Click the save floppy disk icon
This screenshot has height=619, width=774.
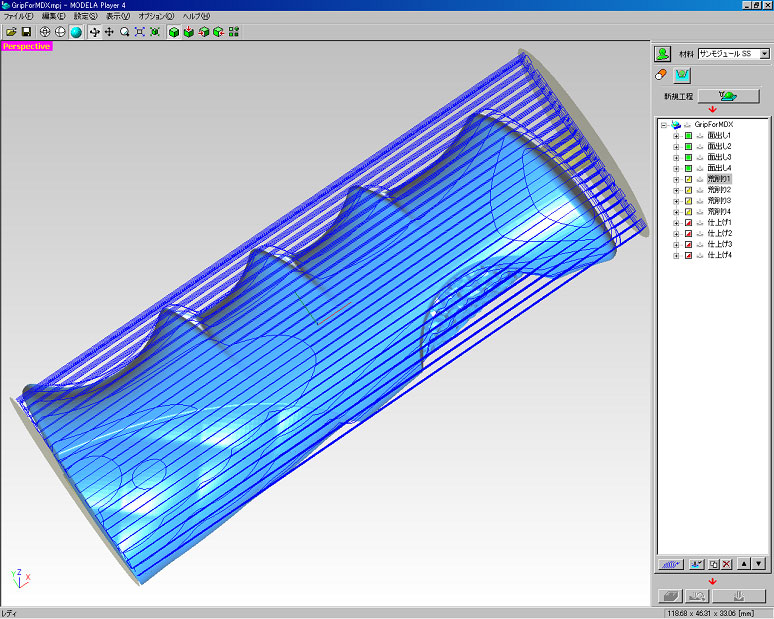coord(26,32)
